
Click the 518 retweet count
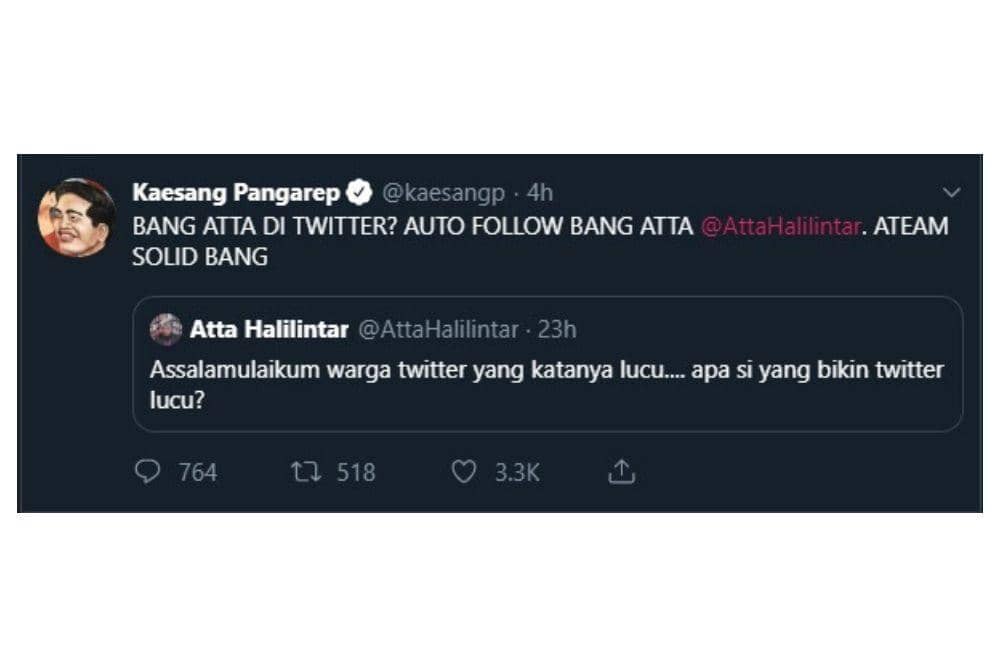354,471
